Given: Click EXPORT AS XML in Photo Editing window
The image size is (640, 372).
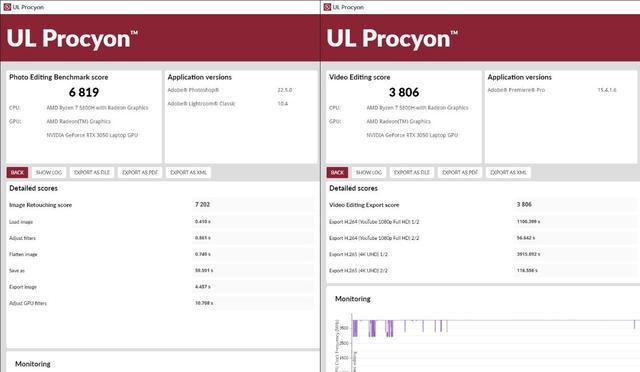Looking at the screenshot, I should pos(188,172).
